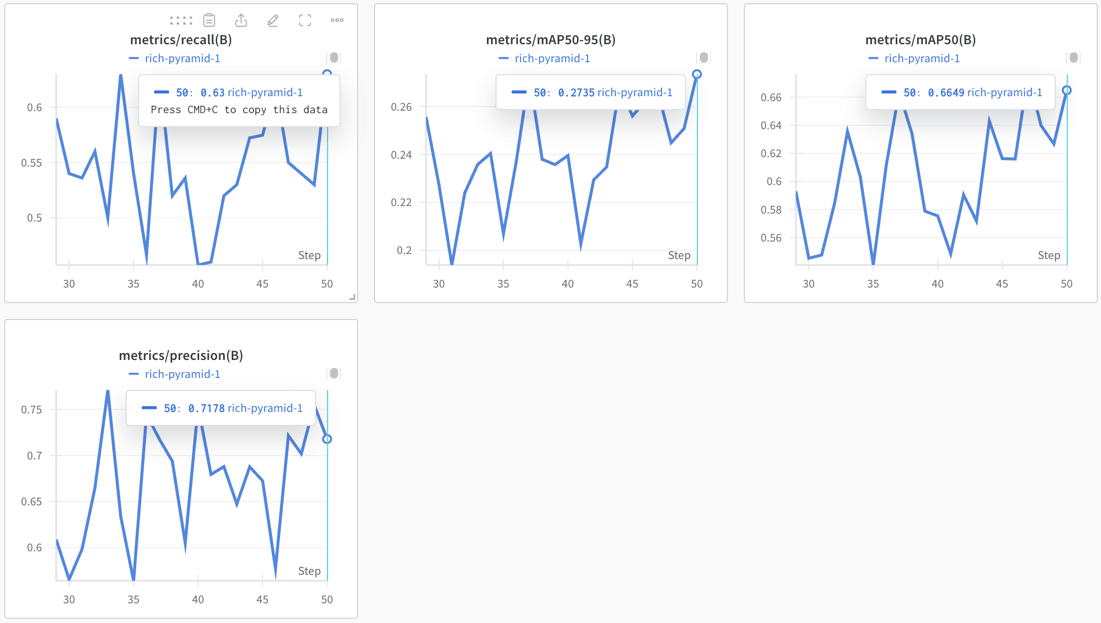Select rich-pyramid-1 legend entry under metrics/recall(B)
The width and height of the screenshot is (1101, 623).
tap(182, 58)
